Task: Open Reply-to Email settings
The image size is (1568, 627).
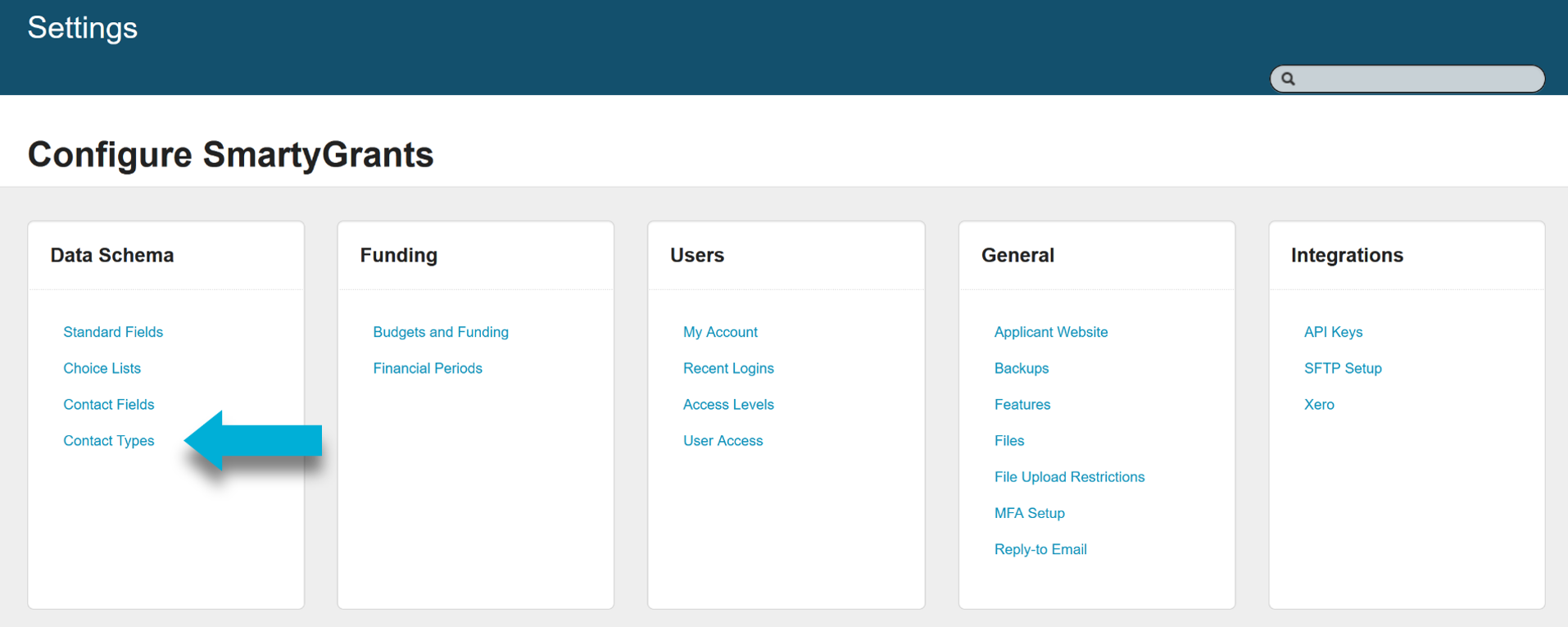Action: (1040, 549)
